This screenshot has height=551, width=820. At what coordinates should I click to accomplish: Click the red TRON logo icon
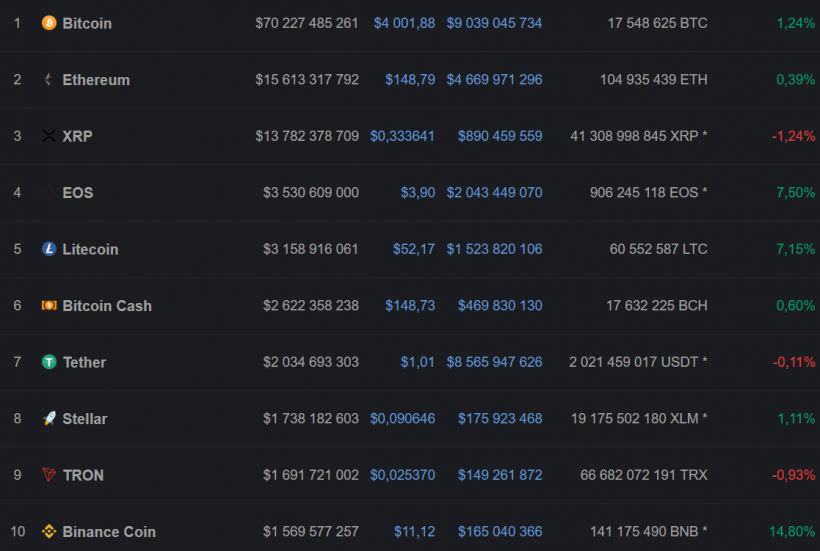(x=49, y=475)
